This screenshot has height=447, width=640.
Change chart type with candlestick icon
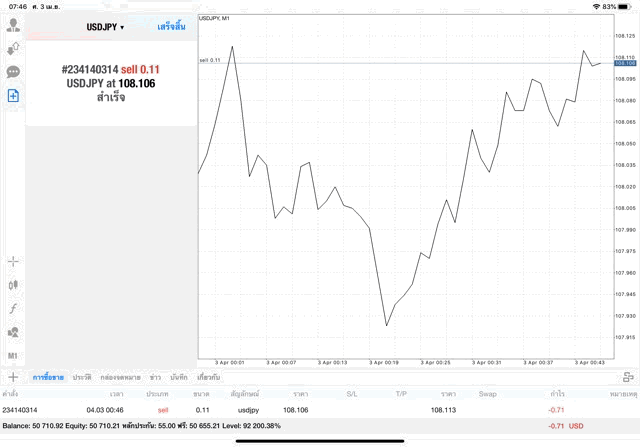coord(13,285)
